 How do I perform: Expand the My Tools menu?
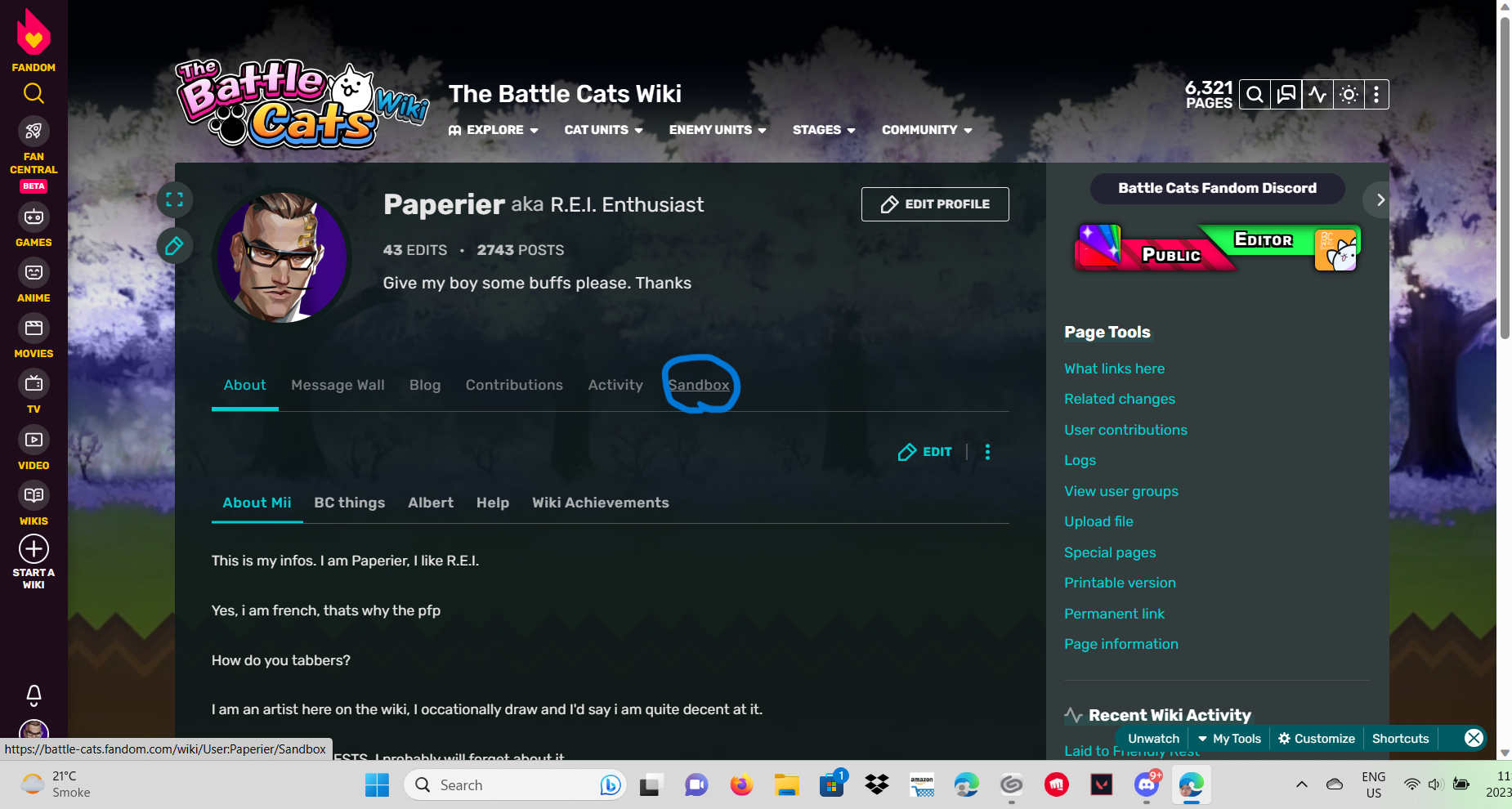[1229, 739]
